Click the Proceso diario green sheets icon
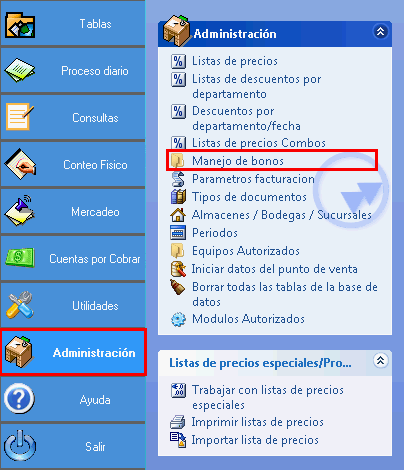The width and height of the screenshot is (404, 470). point(20,70)
